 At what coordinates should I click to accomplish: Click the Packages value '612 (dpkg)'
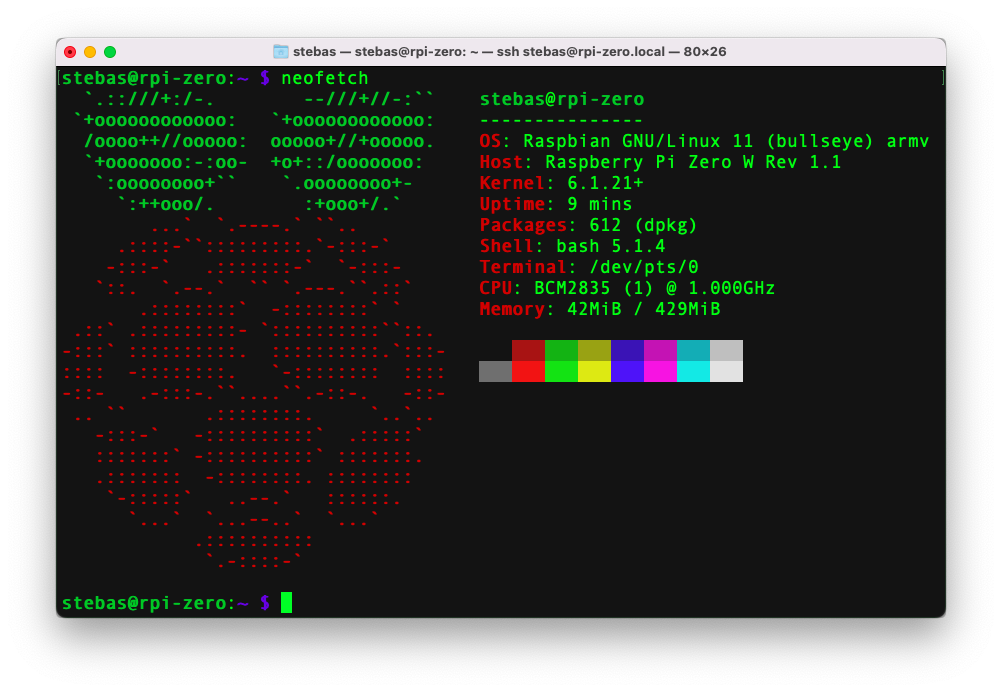643,225
